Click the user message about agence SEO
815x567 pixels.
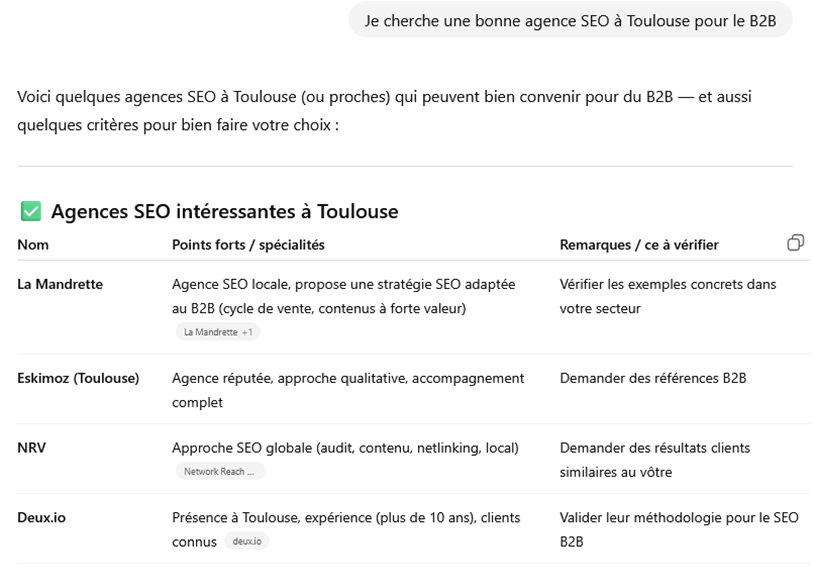tap(570, 20)
